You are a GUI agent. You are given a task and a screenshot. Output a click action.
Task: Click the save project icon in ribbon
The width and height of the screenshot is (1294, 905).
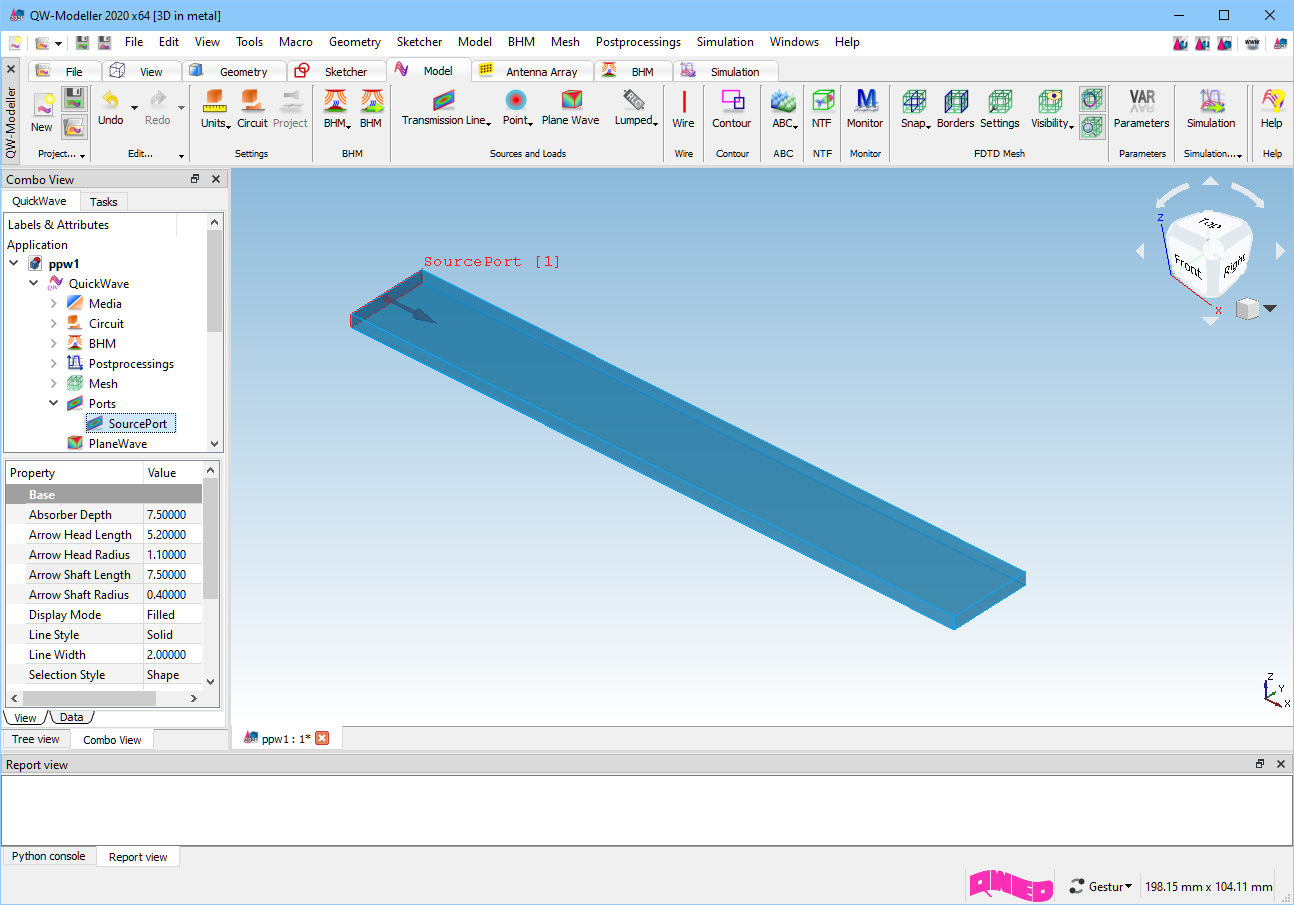pos(73,98)
